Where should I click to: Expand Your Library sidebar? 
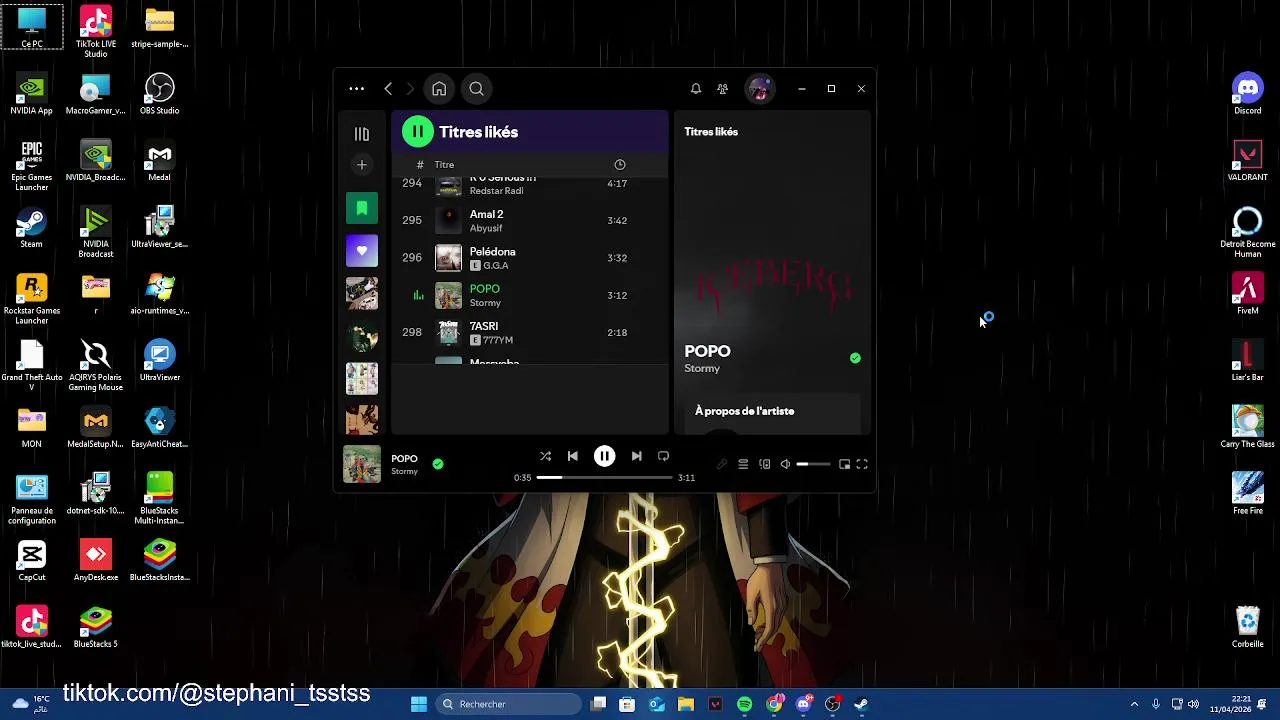pos(362,134)
